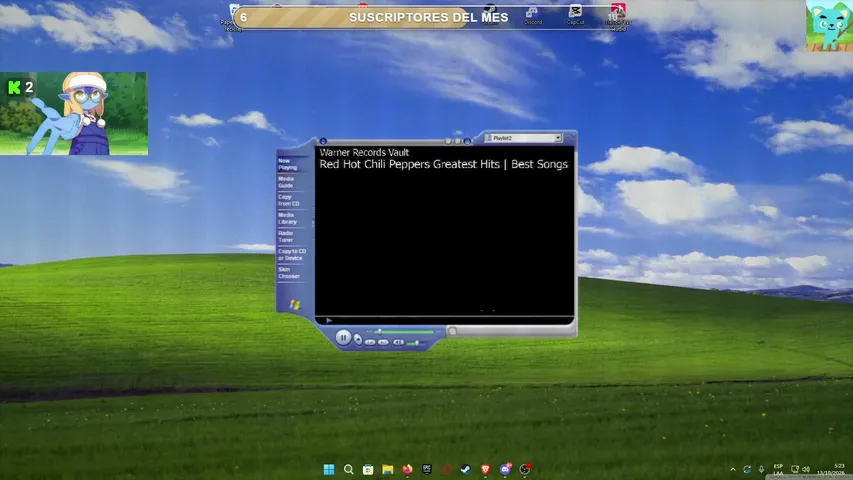Open ESP language input switcher
Screen dimensions: 853x480
click(x=778, y=469)
